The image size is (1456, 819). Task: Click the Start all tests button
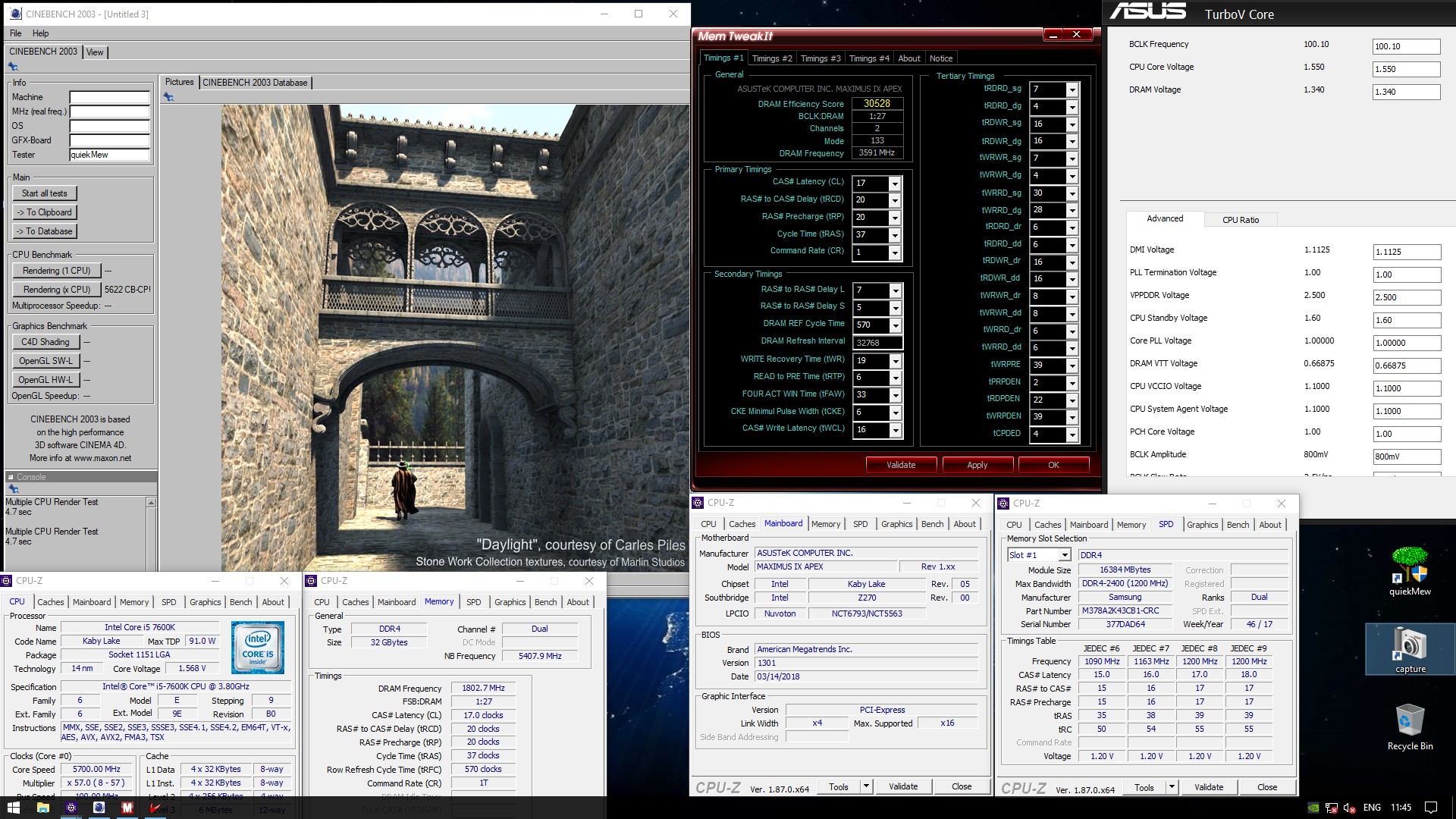45,193
